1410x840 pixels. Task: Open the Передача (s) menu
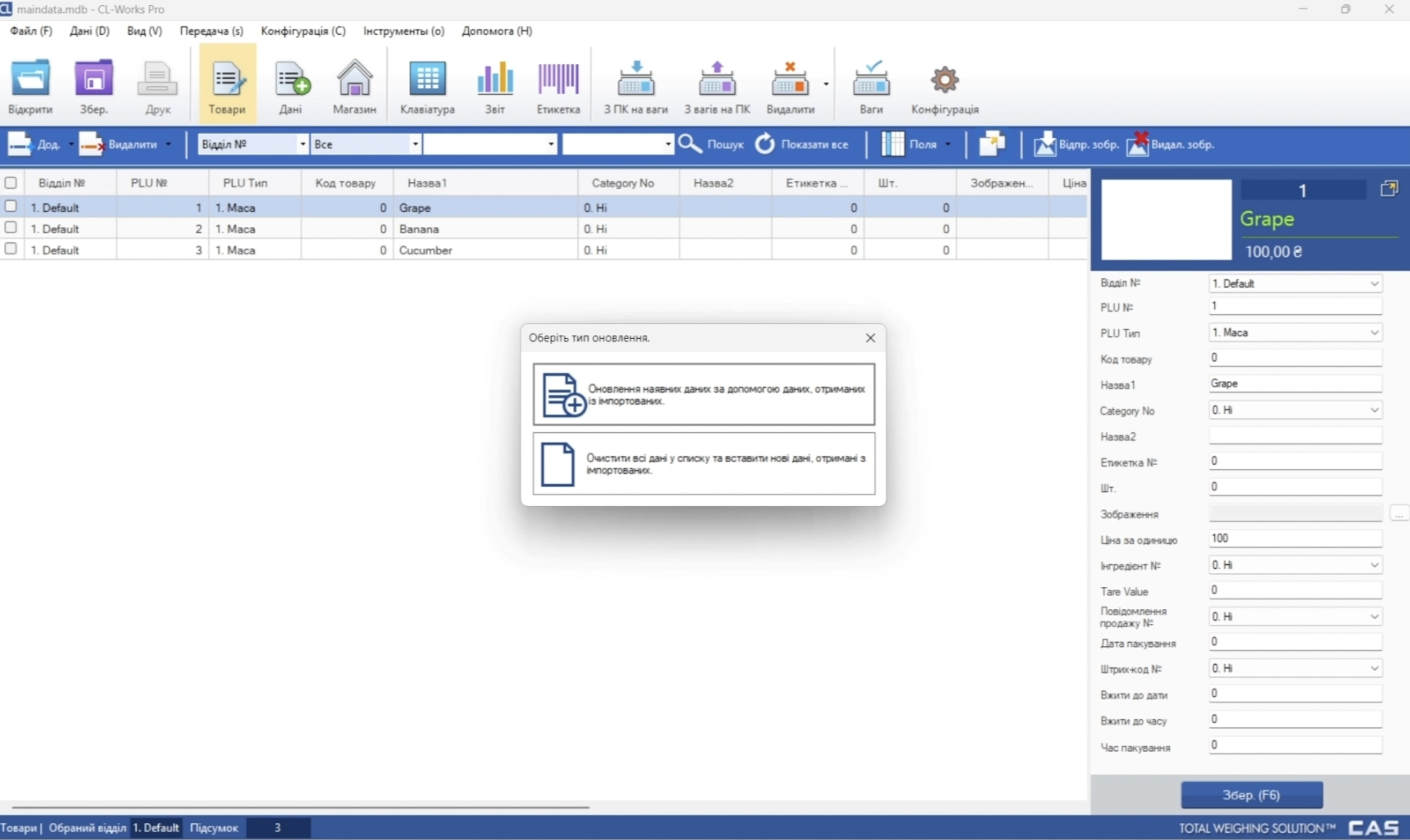tap(211, 31)
